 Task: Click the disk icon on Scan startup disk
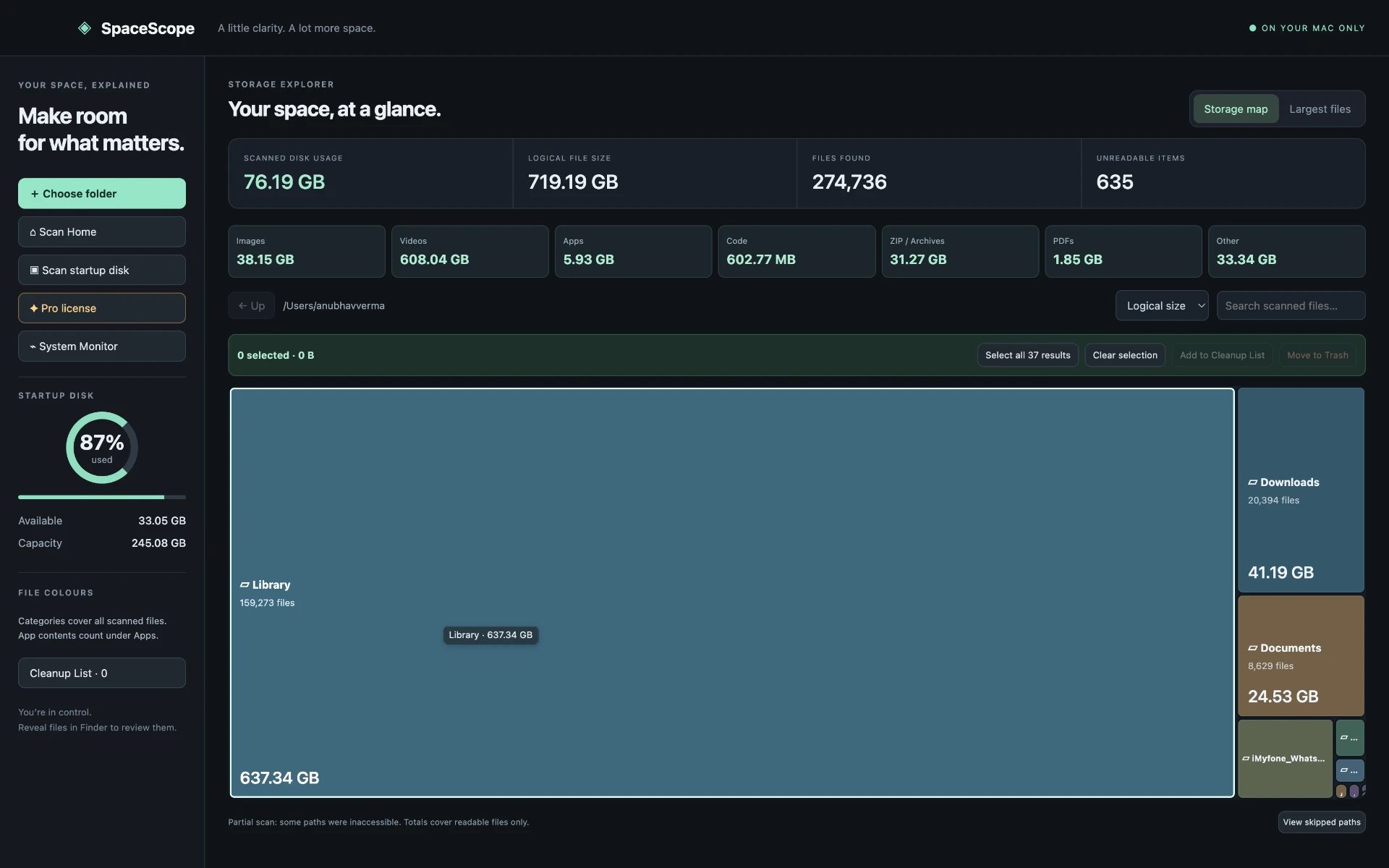pyautogui.click(x=34, y=270)
